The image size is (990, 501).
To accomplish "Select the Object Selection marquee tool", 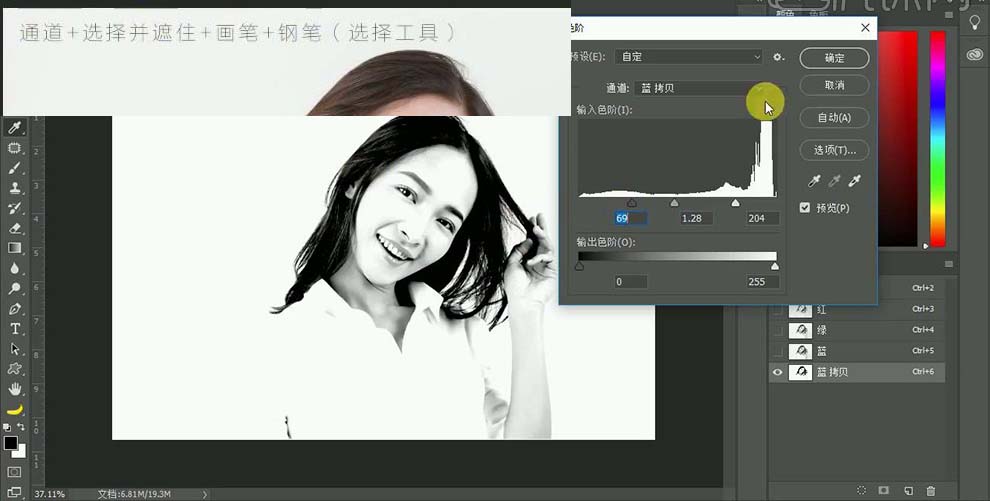I will pos(14,148).
